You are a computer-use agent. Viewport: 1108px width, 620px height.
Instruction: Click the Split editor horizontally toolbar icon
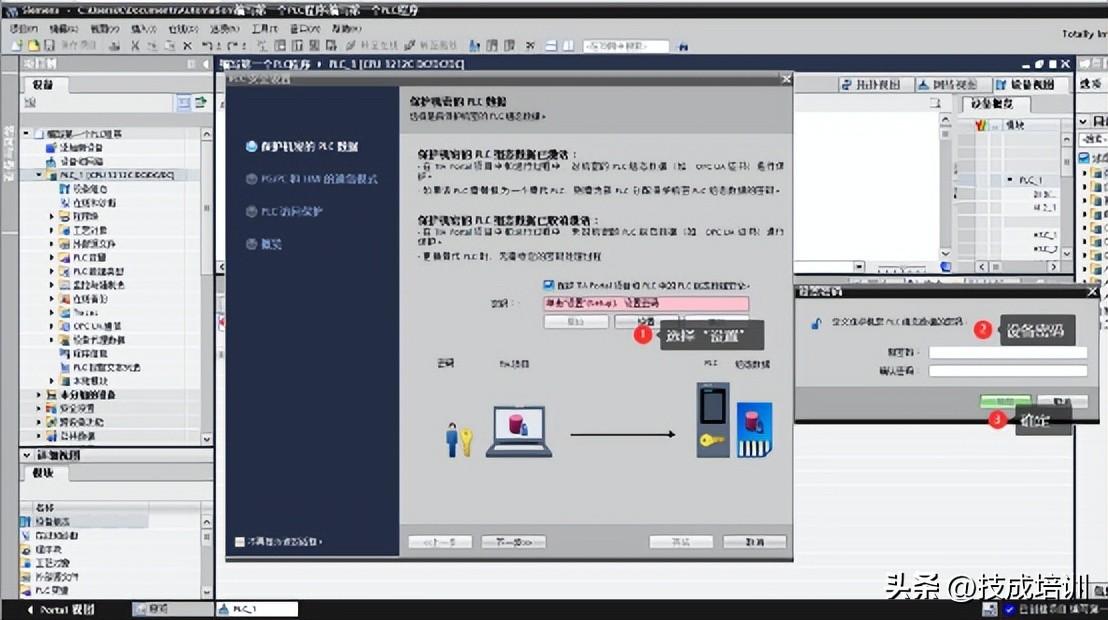point(551,46)
